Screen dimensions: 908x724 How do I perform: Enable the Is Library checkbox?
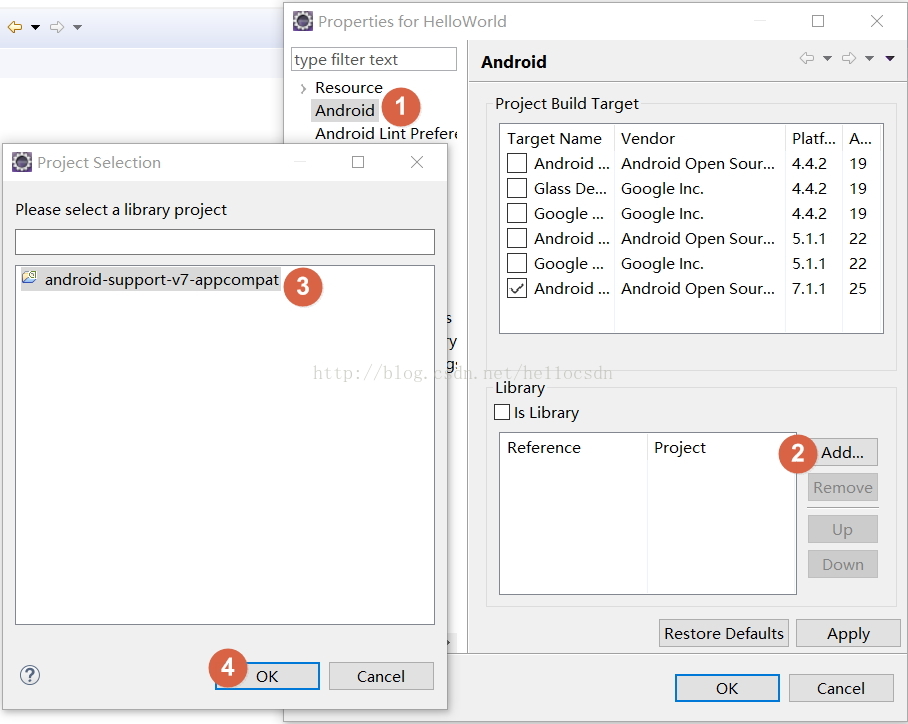tap(502, 412)
